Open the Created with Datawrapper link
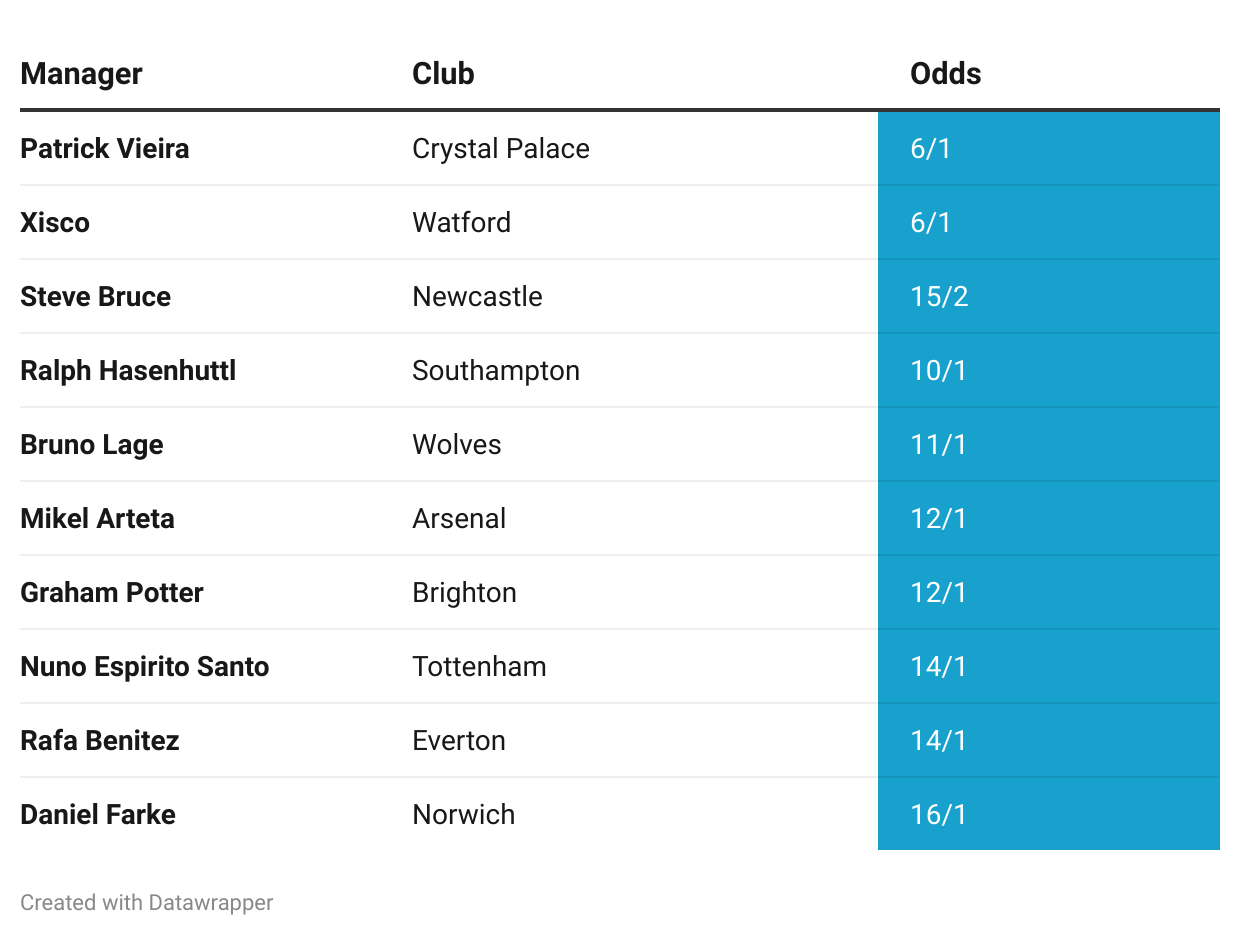This screenshot has height=936, width=1240. coord(147,903)
